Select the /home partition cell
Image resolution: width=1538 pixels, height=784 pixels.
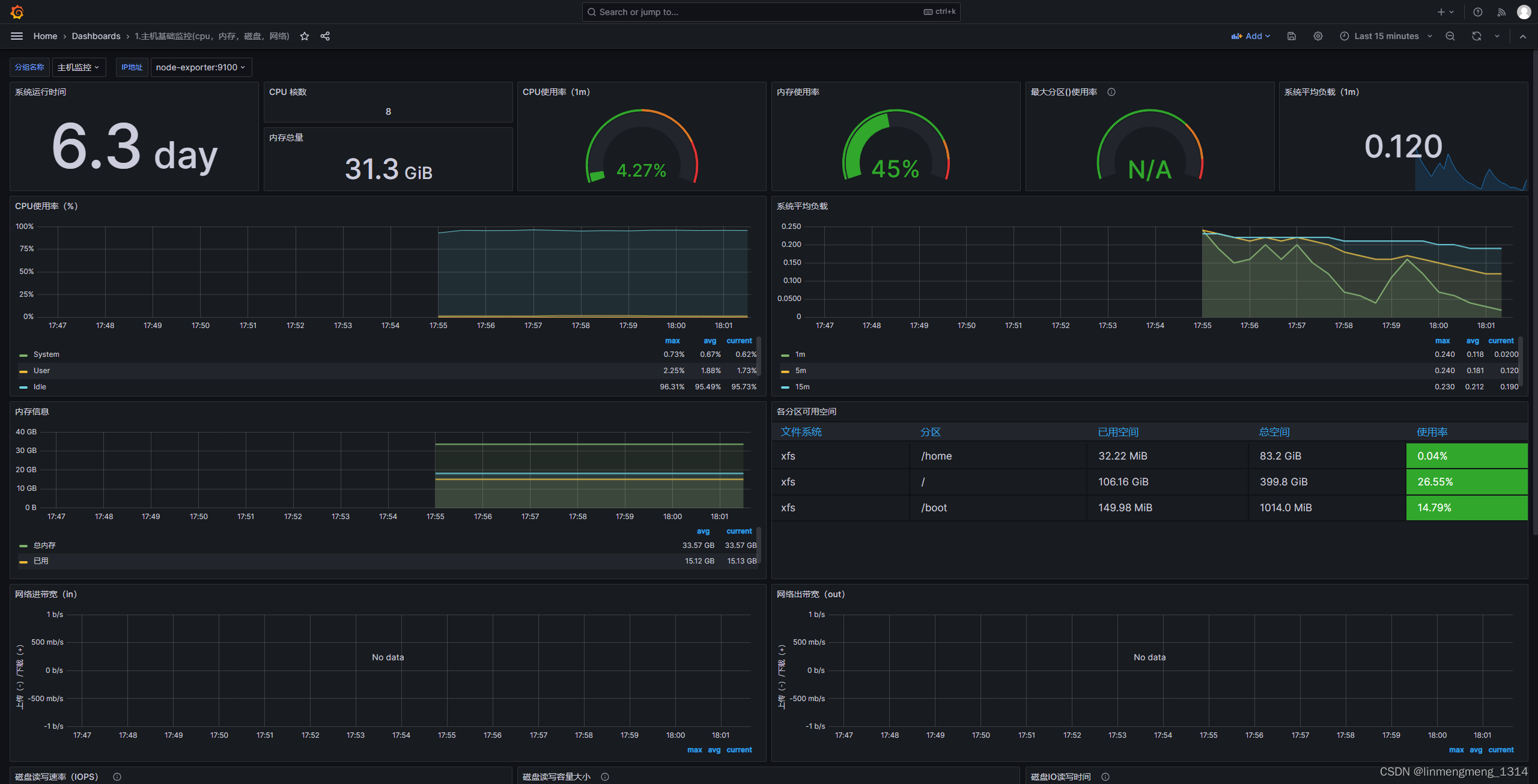[x=998, y=456]
